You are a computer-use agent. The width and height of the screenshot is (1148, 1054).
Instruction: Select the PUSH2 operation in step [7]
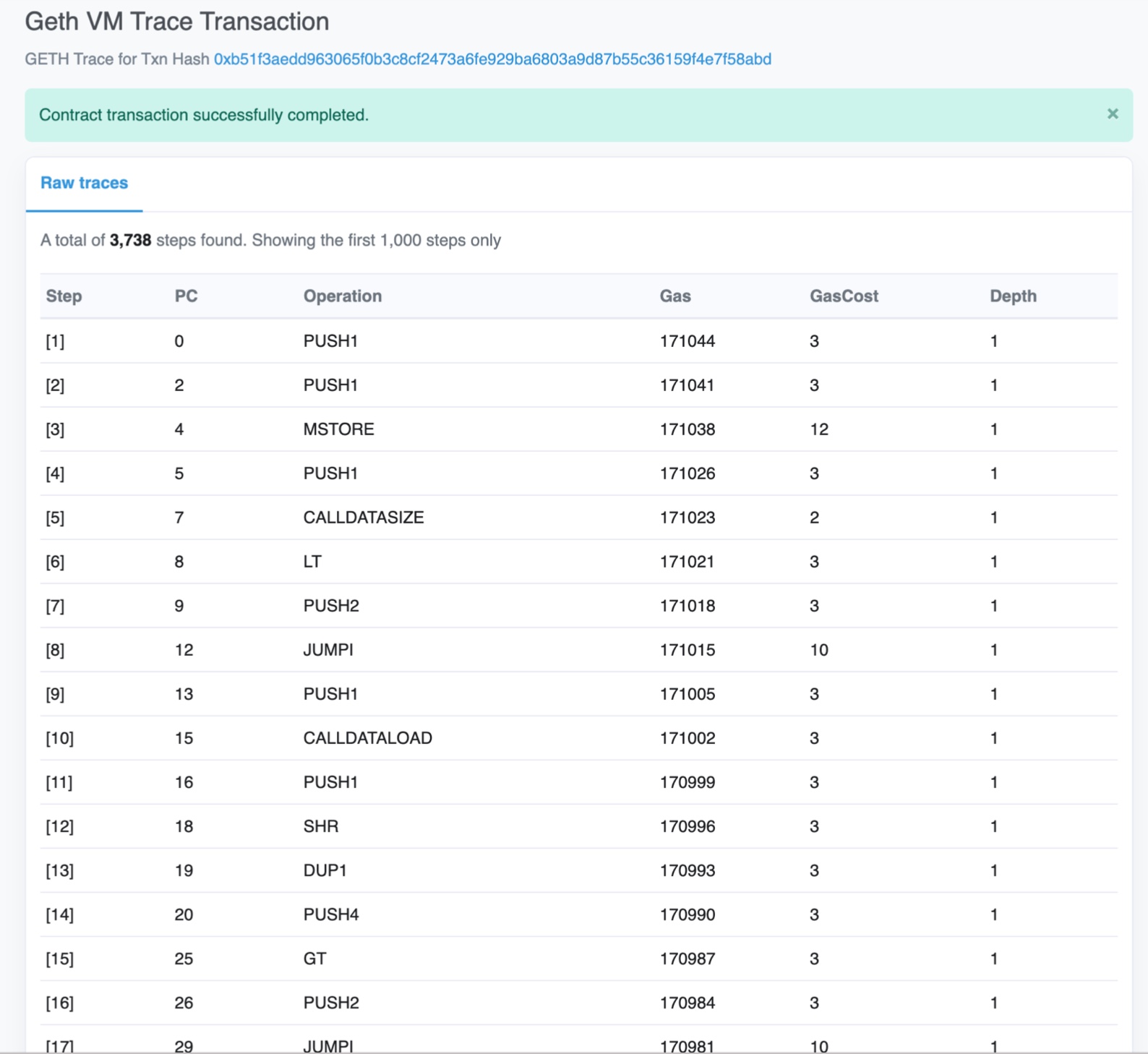point(331,606)
